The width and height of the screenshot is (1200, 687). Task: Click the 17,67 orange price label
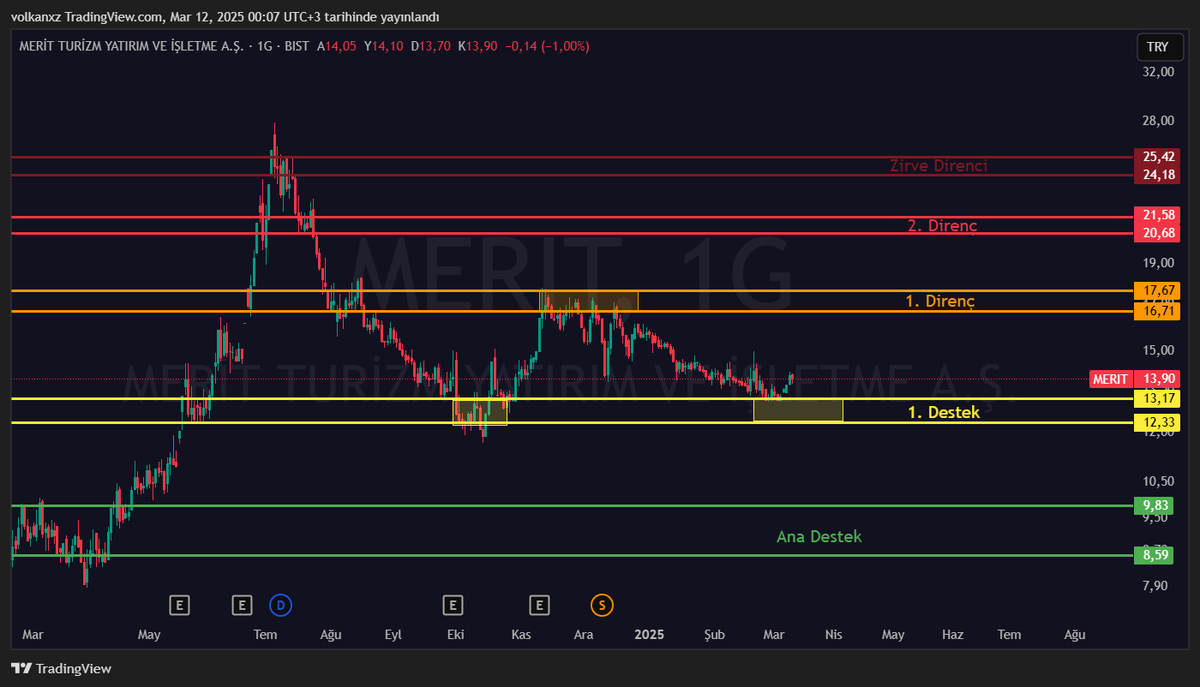click(1158, 290)
